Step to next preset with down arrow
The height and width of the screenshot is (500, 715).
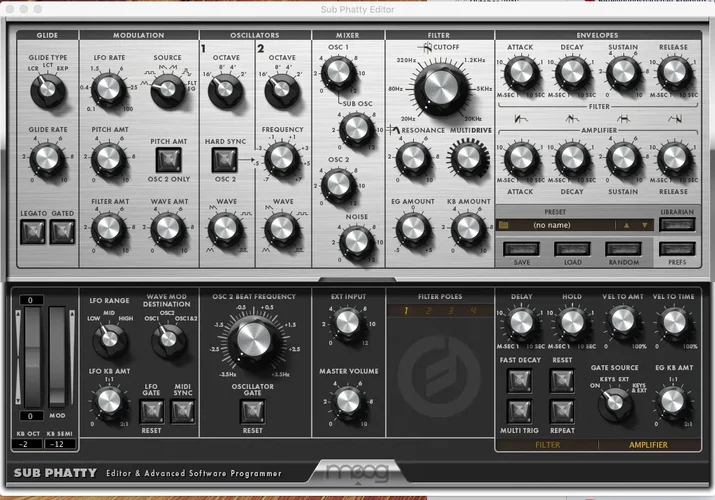tap(645, 225)
